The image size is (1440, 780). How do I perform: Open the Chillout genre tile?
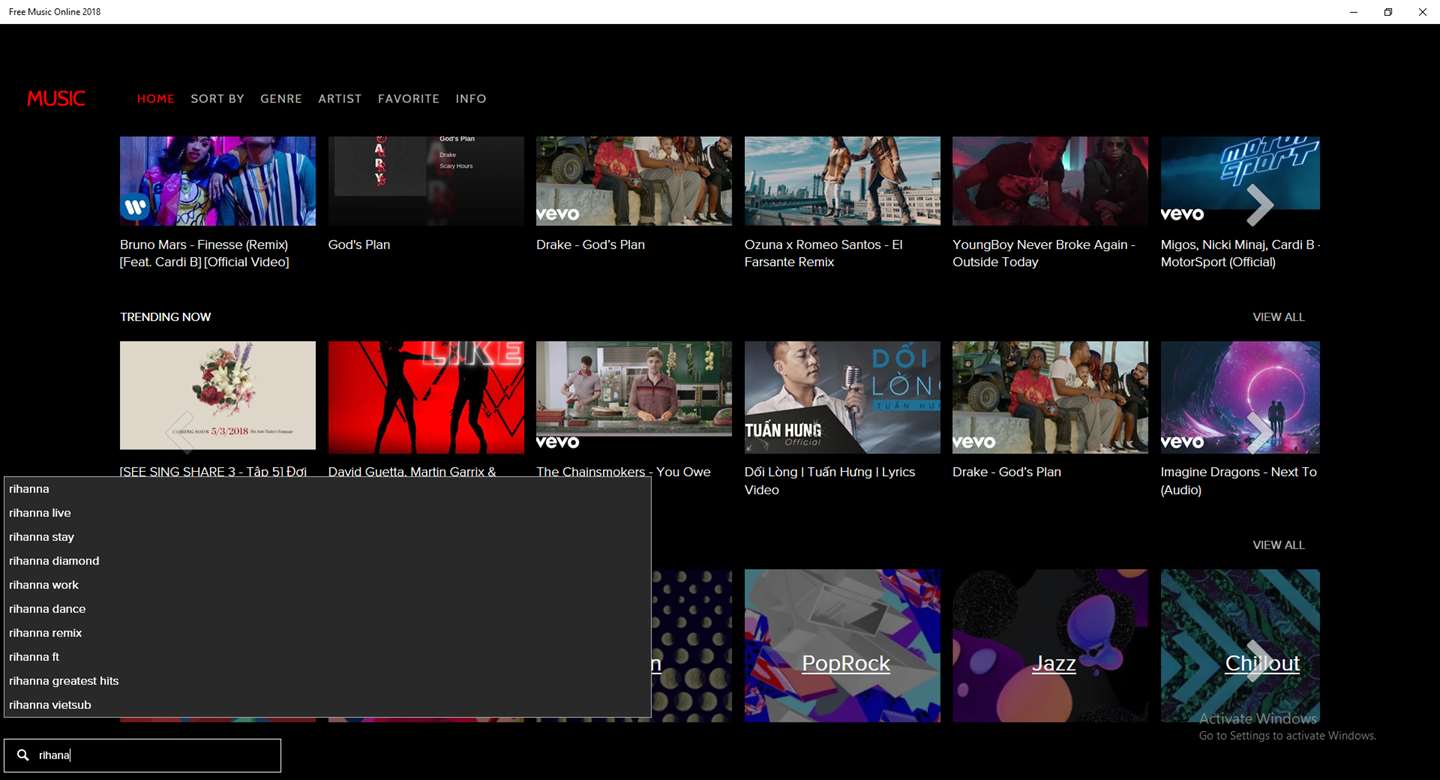[x=1240, y=646]
